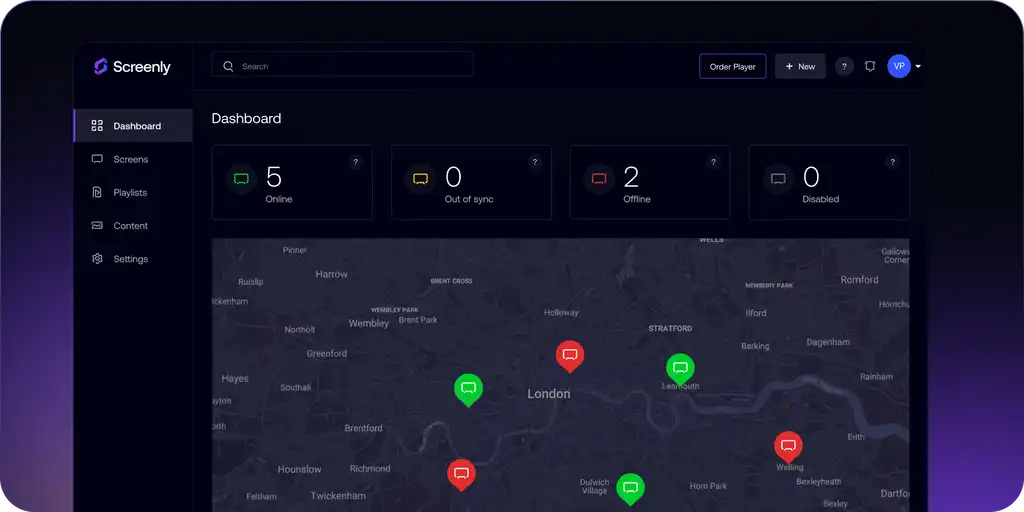This screenshot has width=1024, height=512.
Task: Click the yellow Out of sync icon
Action: [x=421, y=179]
